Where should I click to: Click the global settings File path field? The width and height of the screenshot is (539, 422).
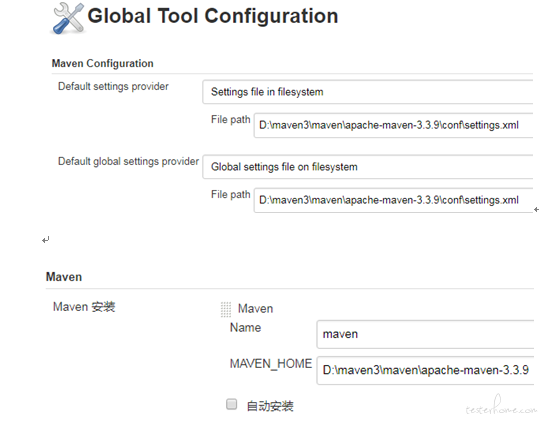tap(394, 200)
